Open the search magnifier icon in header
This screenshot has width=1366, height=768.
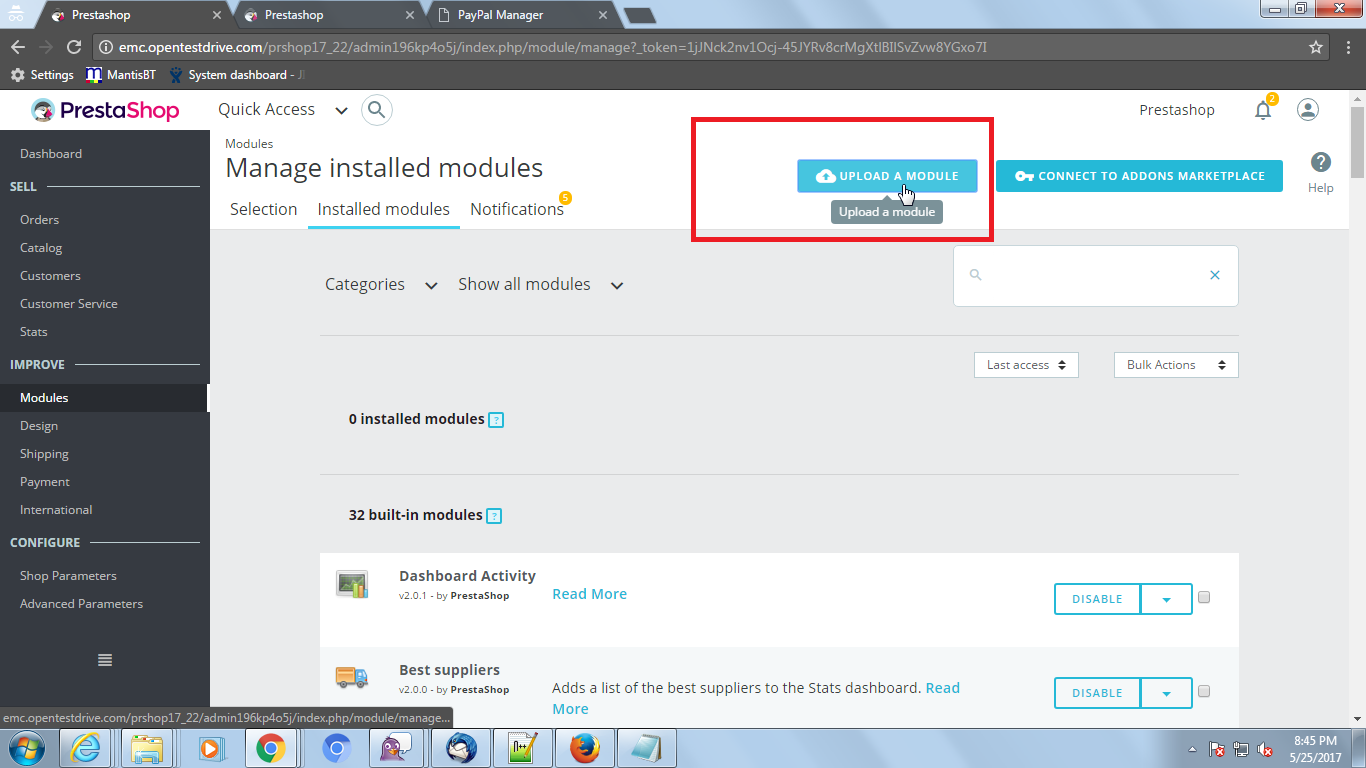pyautogui.click(x=376, y=110)
